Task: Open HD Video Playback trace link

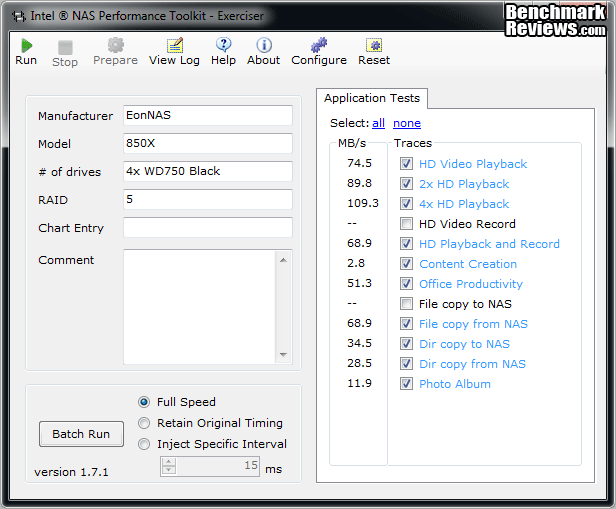Action: point(473,164)
